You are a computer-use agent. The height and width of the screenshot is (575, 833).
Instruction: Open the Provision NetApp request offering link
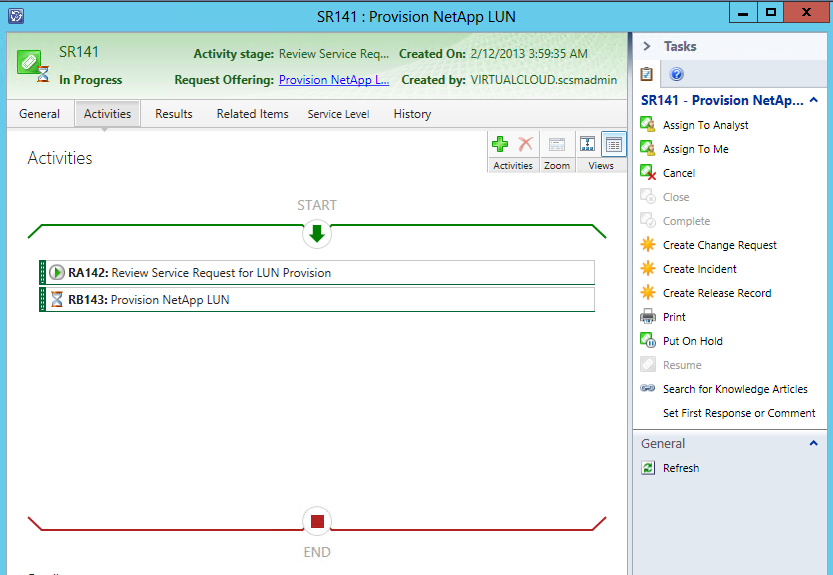point(333,80)
